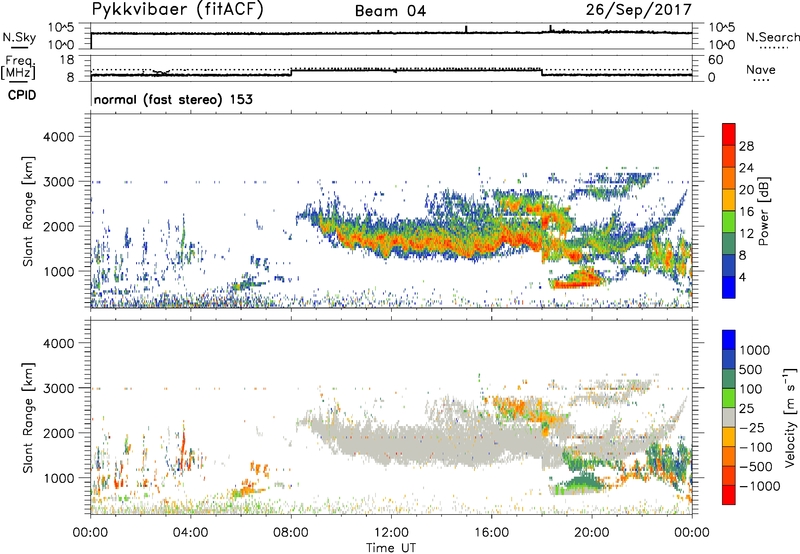Image resolution: width=800 pixels, height=554 pixels.
Task: Pick the red bottom segment of velocity colorbar
Action: (729, 495)
